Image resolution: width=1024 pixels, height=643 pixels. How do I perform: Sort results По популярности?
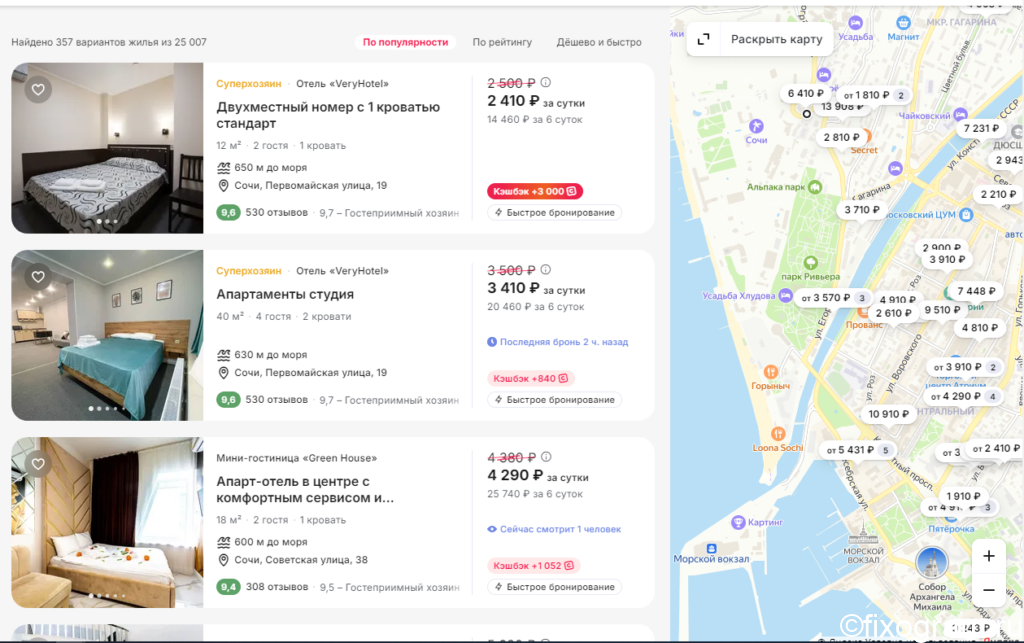point(406,42)
